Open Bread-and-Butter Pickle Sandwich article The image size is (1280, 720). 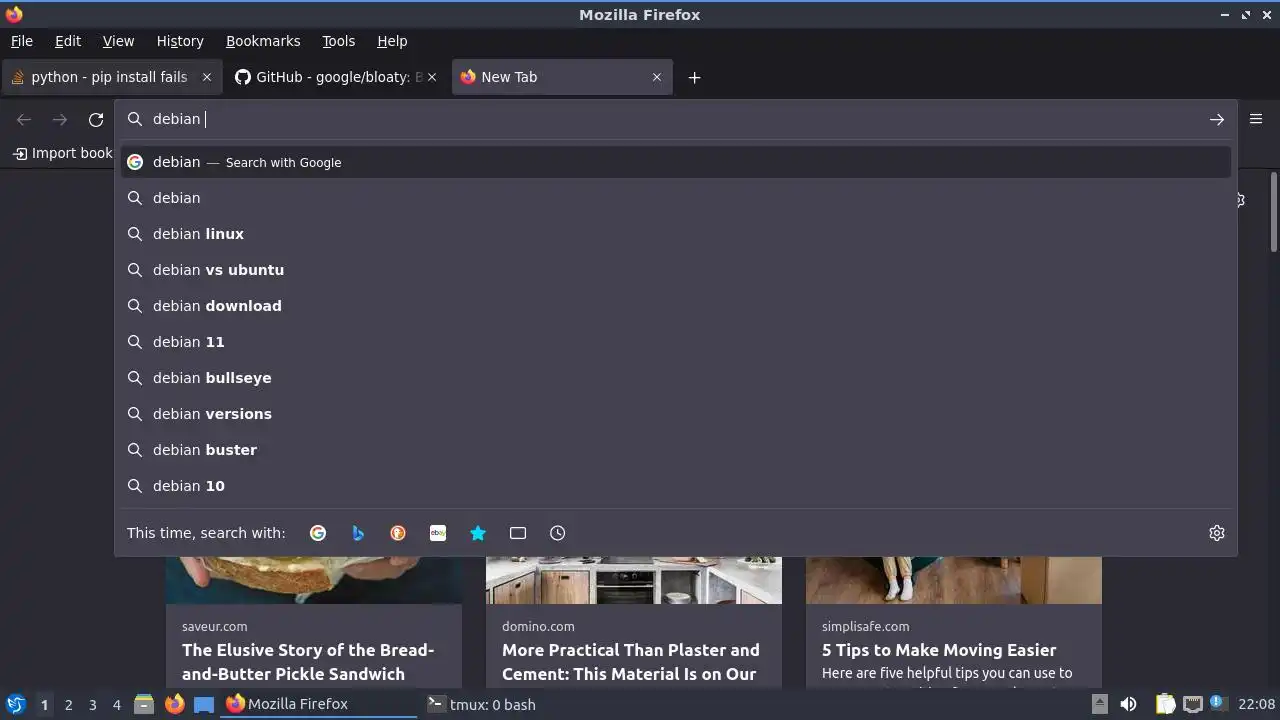coord(308,662)
